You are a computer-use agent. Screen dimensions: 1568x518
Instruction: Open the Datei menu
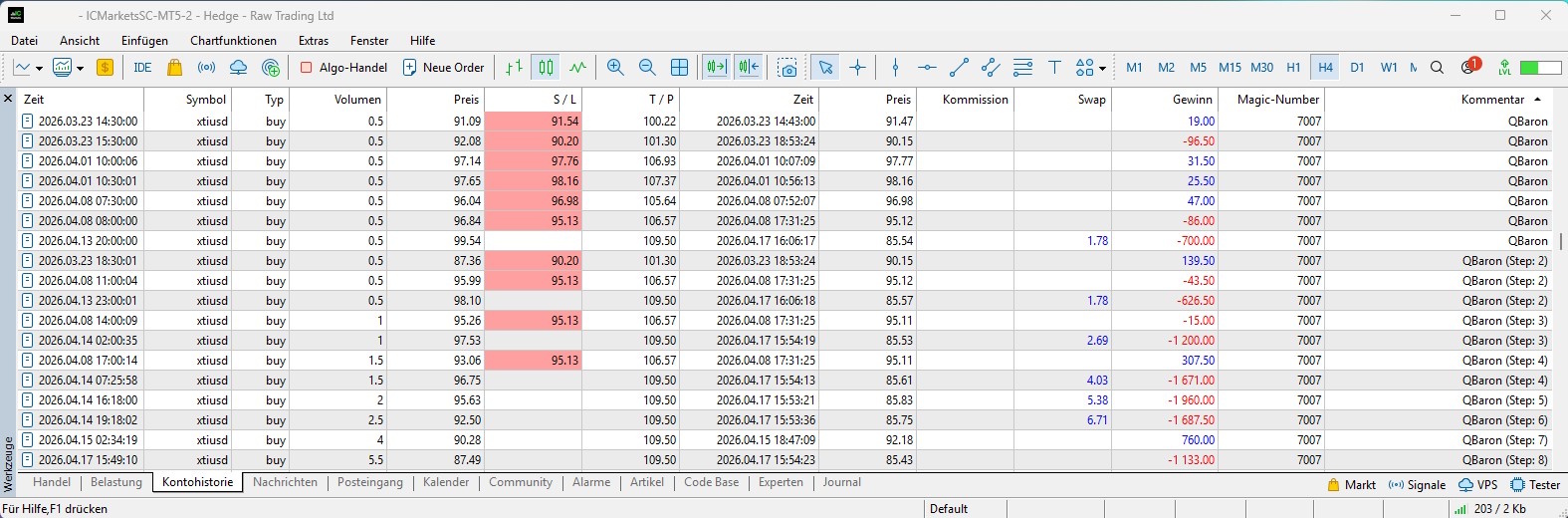coord(24,41)
